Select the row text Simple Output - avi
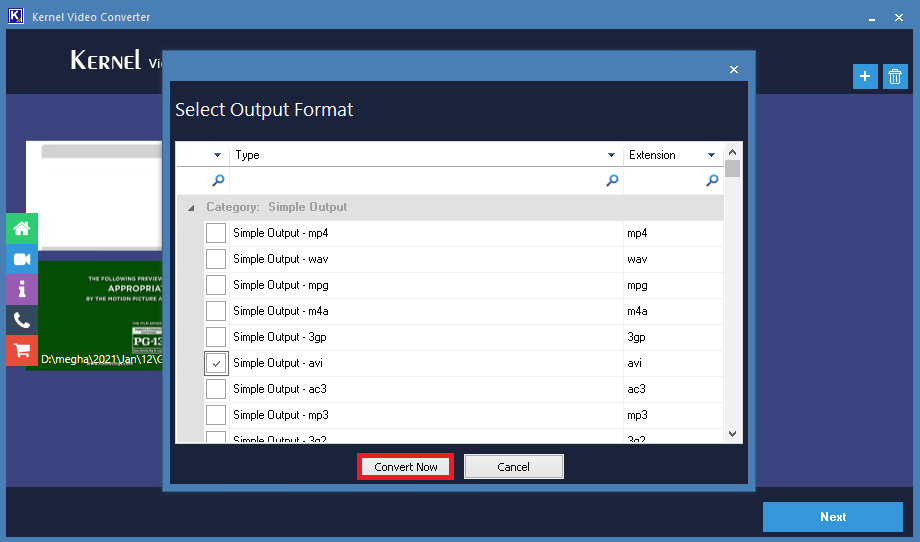This screenshot has width=920, height=542. click(278, 363)
